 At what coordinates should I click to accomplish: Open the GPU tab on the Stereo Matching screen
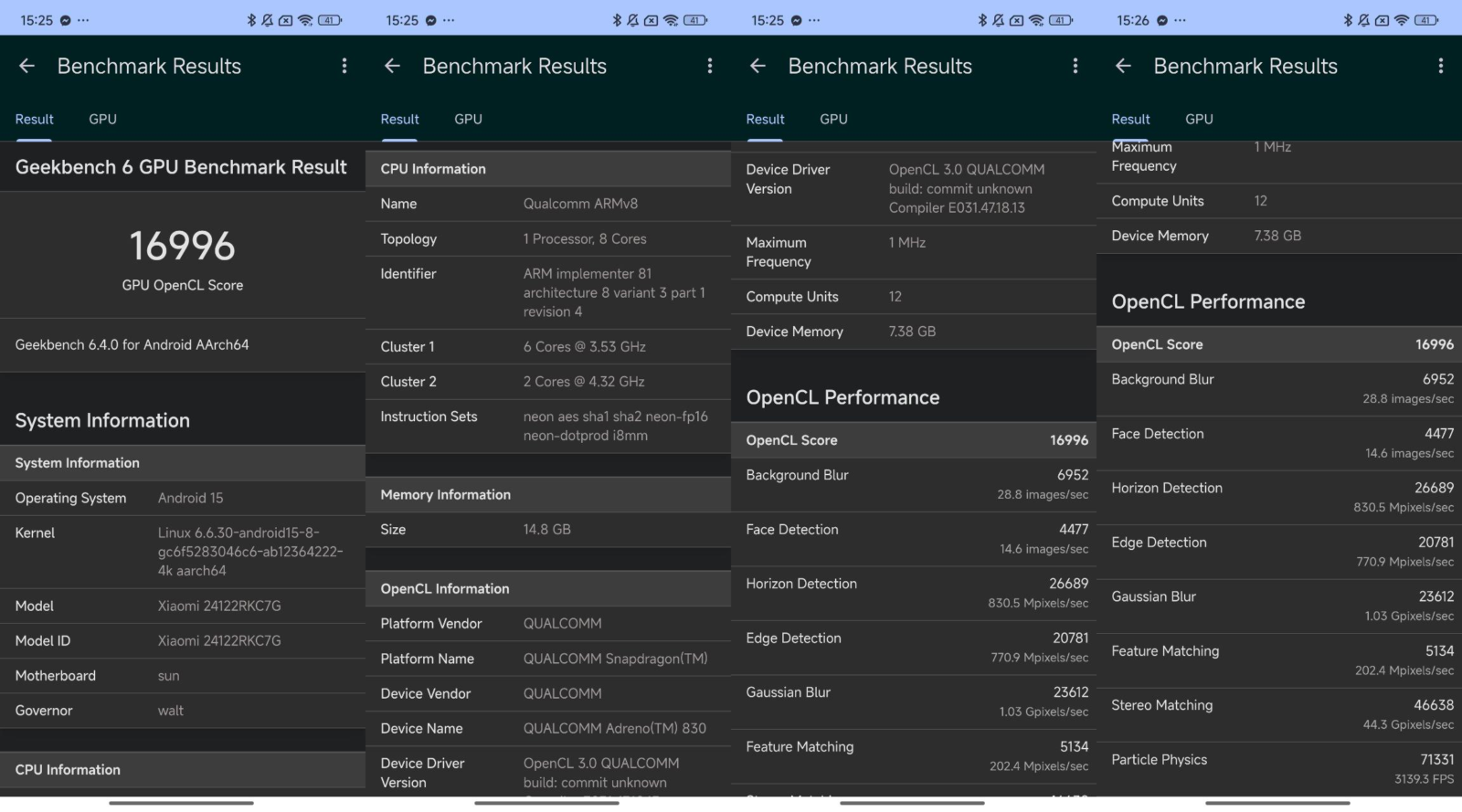point(1199,120)
